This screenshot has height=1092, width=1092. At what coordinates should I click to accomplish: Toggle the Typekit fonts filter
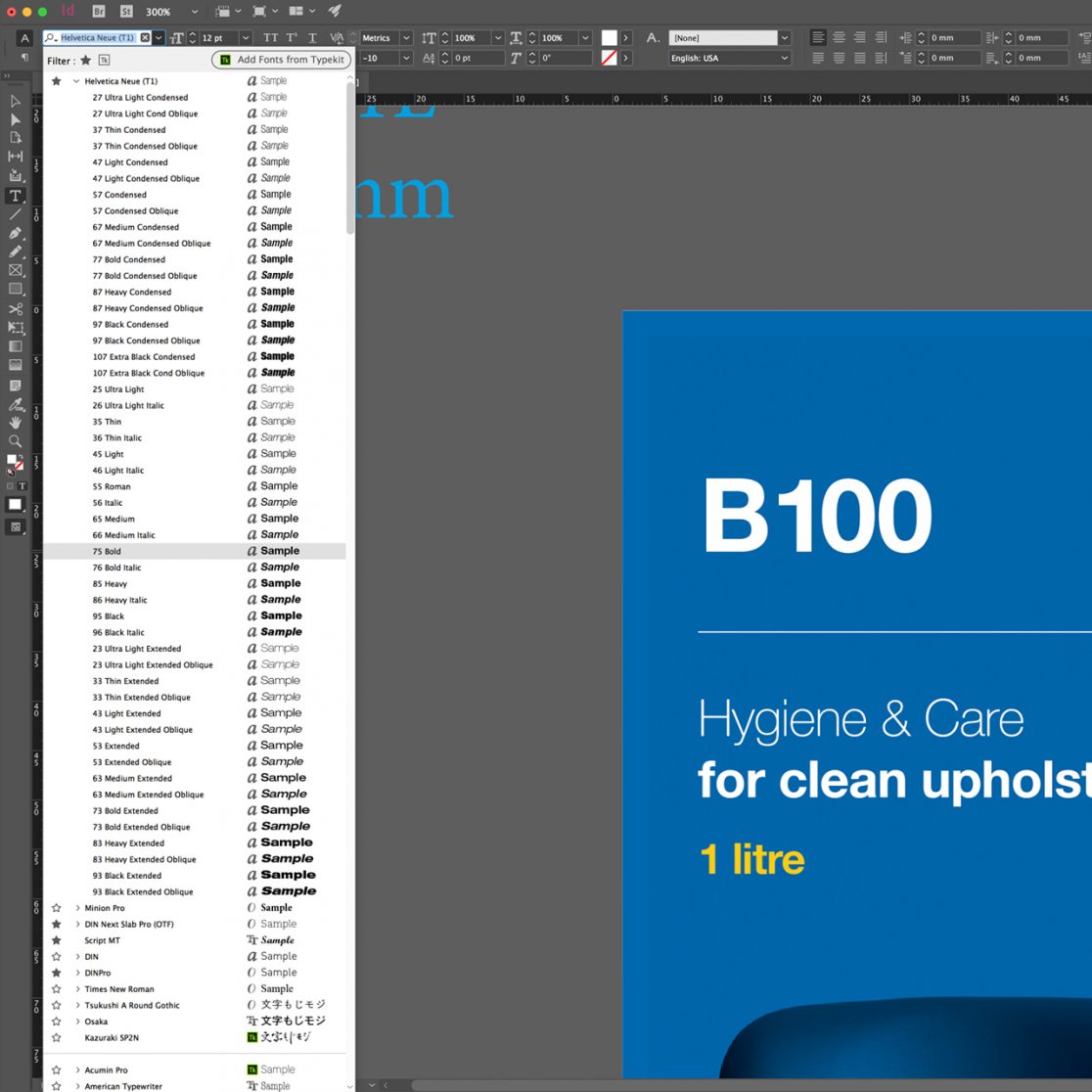pos(104,61)
